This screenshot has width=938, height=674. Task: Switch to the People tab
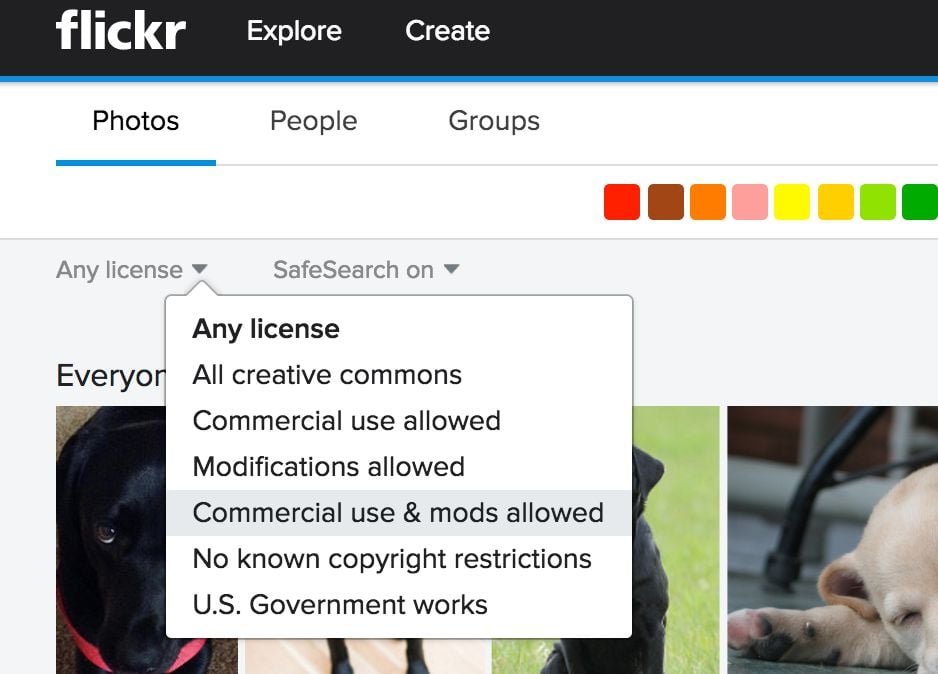point(313,121)
